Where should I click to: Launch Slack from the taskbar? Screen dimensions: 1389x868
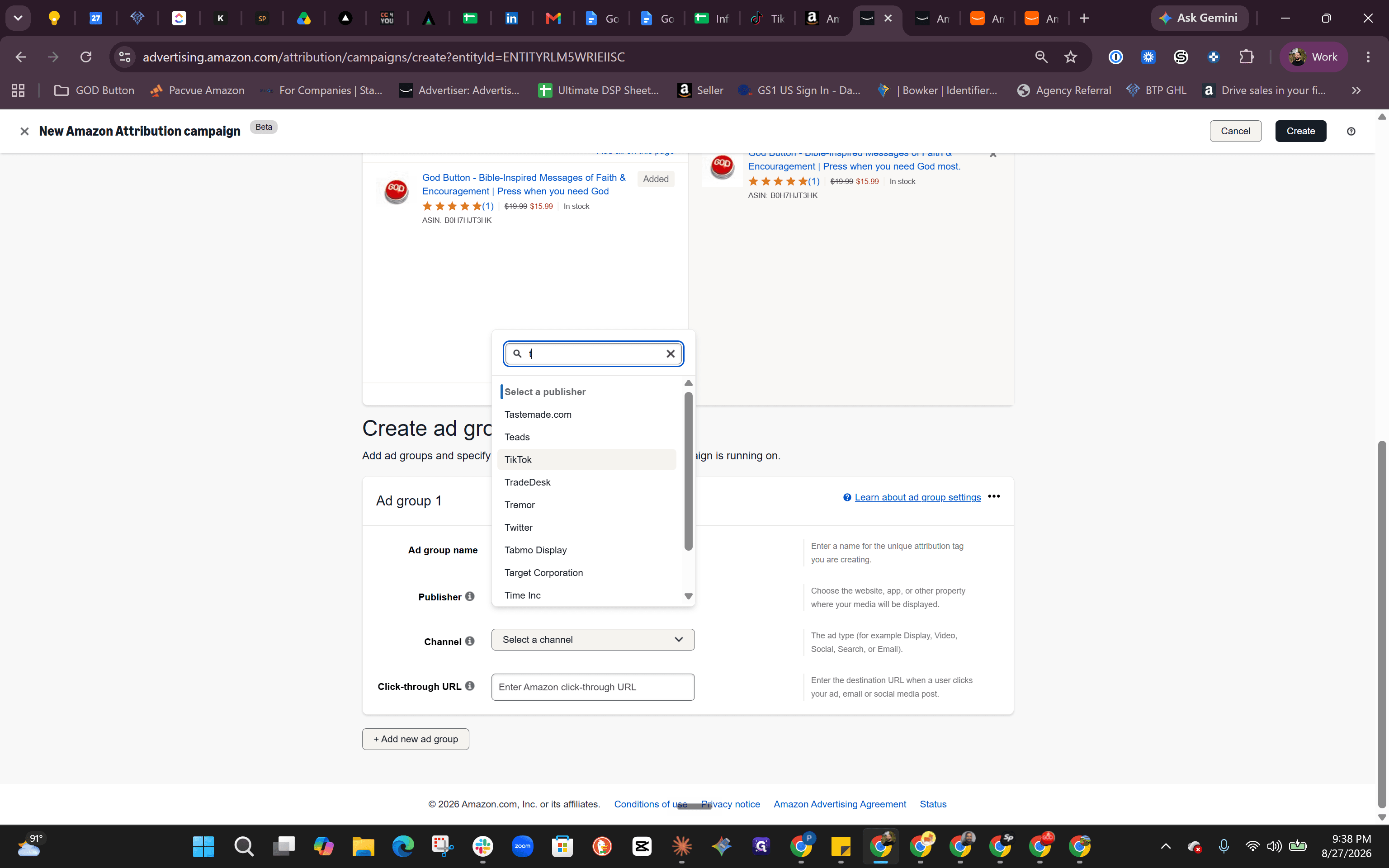483,846
